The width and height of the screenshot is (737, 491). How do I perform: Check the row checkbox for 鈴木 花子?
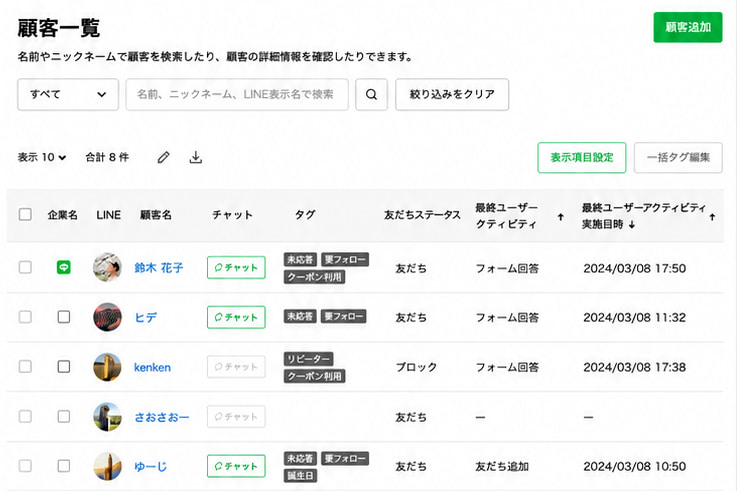(x=25, y=267)
